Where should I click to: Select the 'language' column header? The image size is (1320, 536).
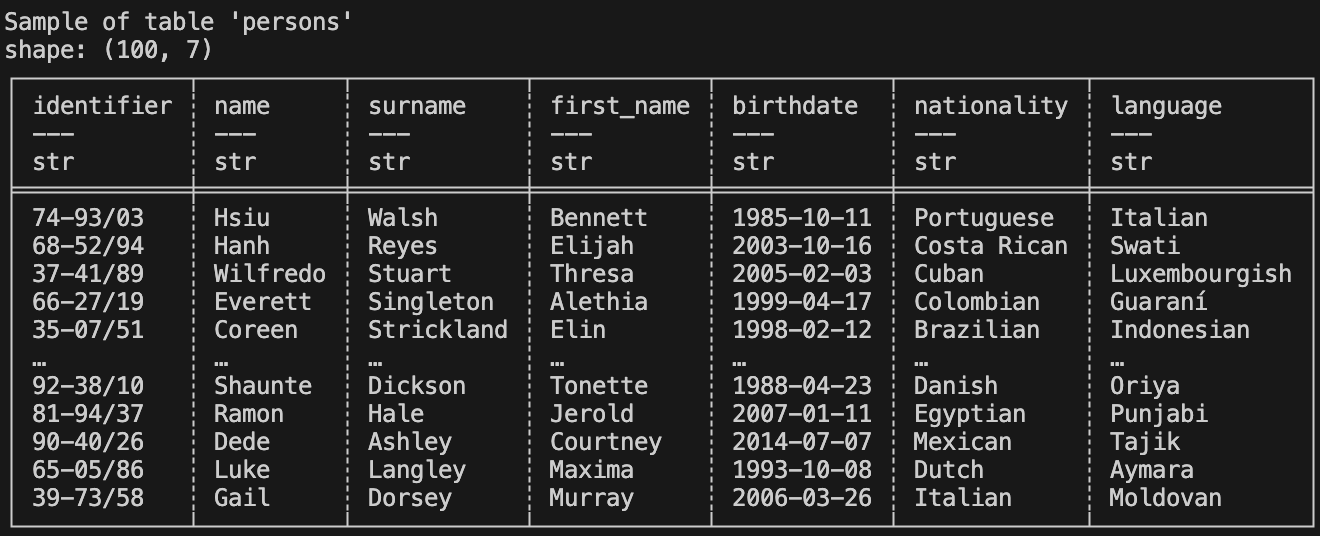[1166, 106]
